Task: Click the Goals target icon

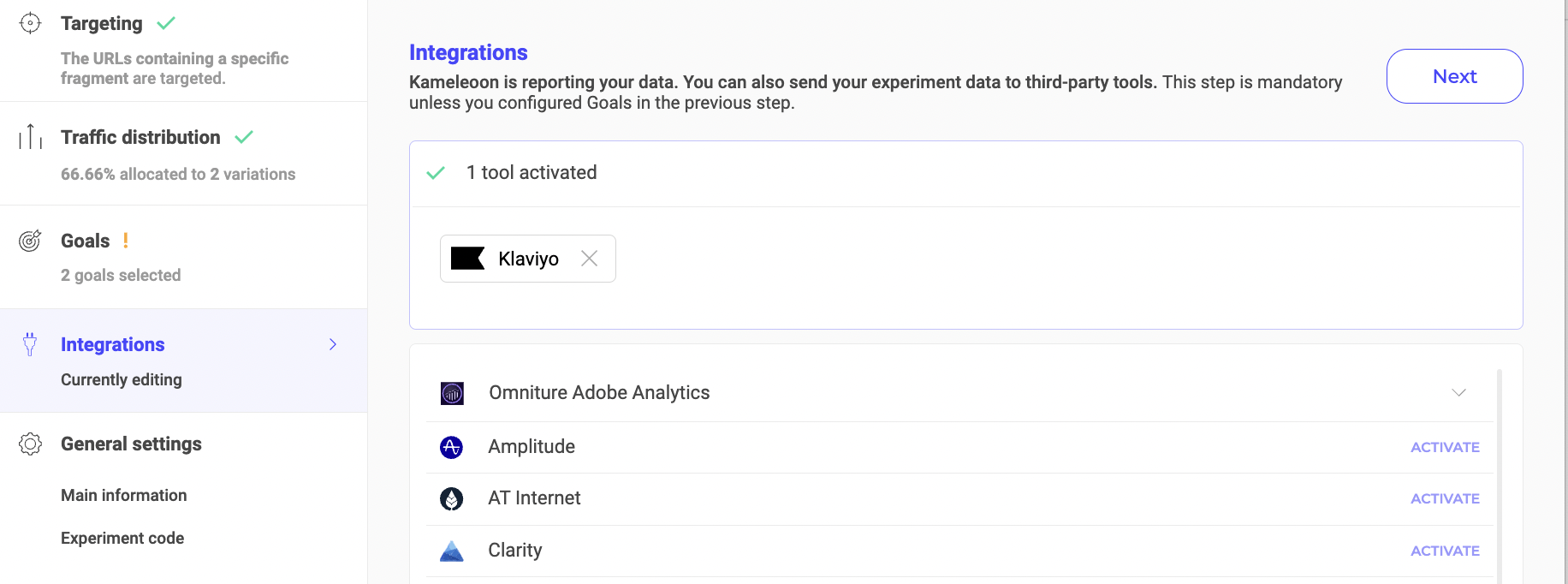Action: click(30, 241)
